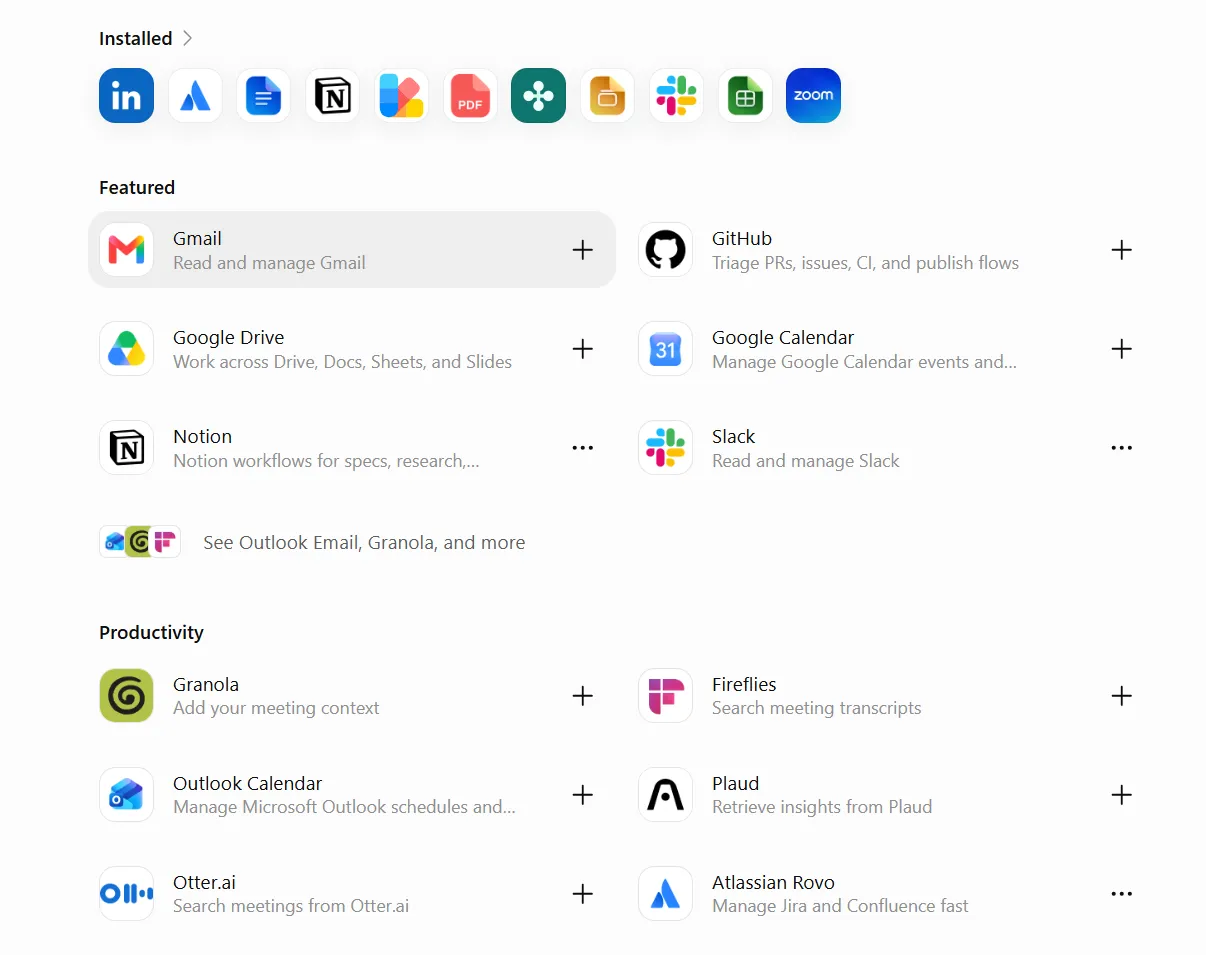The image size is (1206, 955).
Task: Open the Atlassian Rovo three-dot options menu
Action: coord(1122,893)
